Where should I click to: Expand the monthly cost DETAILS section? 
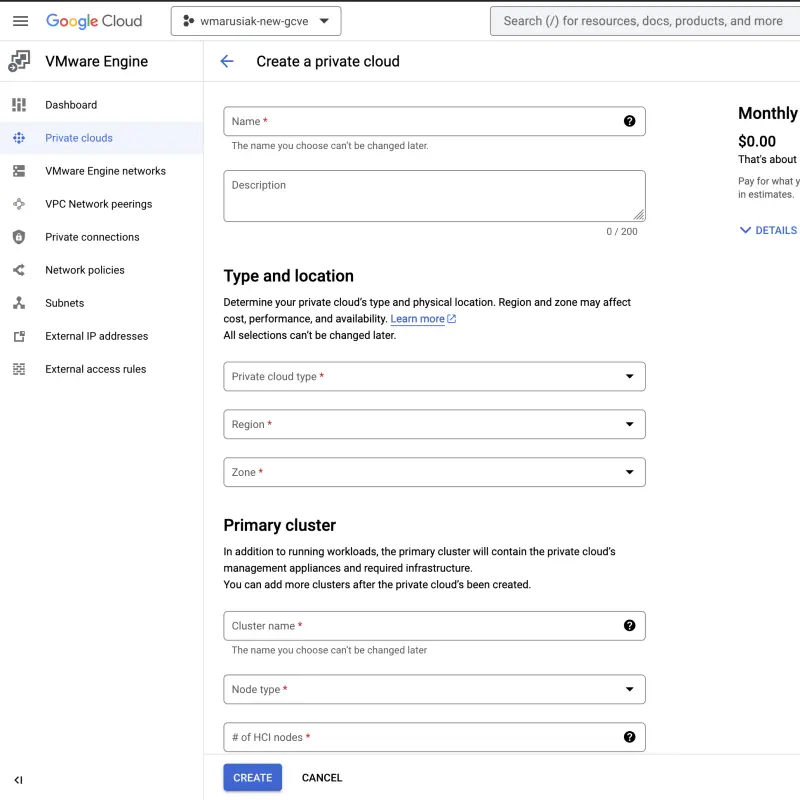[x=768, y=230]
